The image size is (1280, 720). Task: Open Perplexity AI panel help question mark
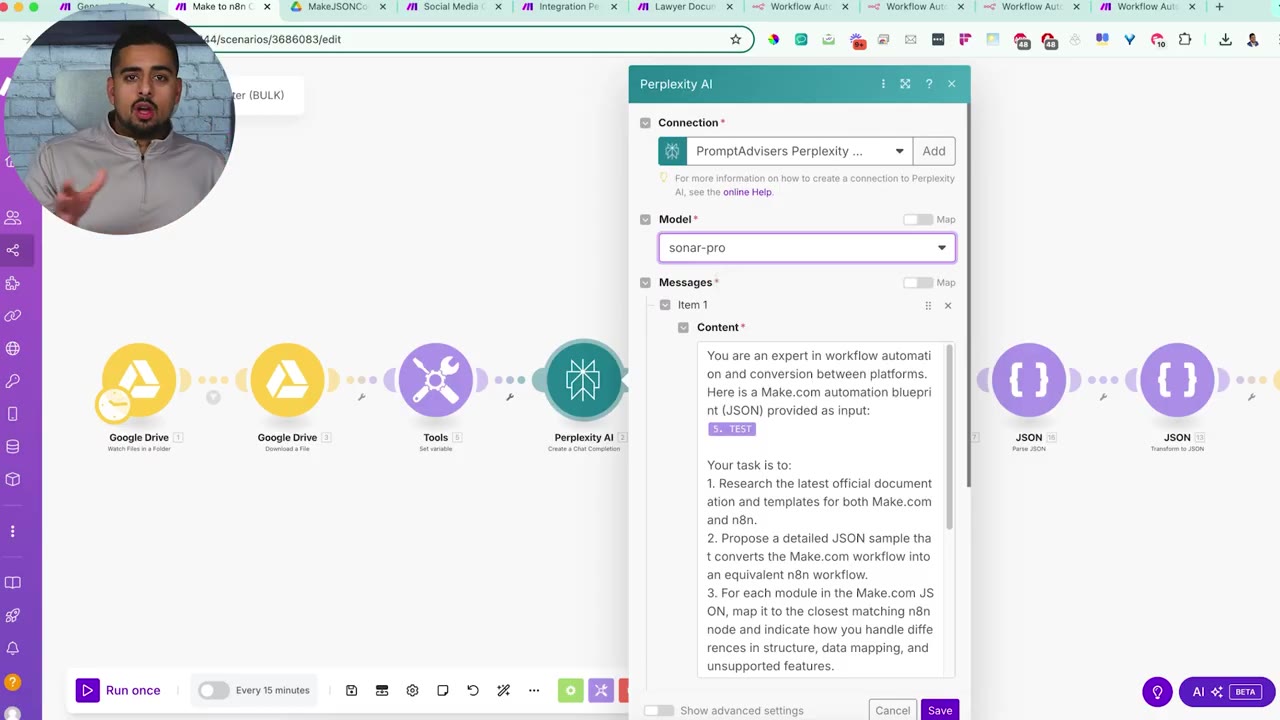(929, 84)
